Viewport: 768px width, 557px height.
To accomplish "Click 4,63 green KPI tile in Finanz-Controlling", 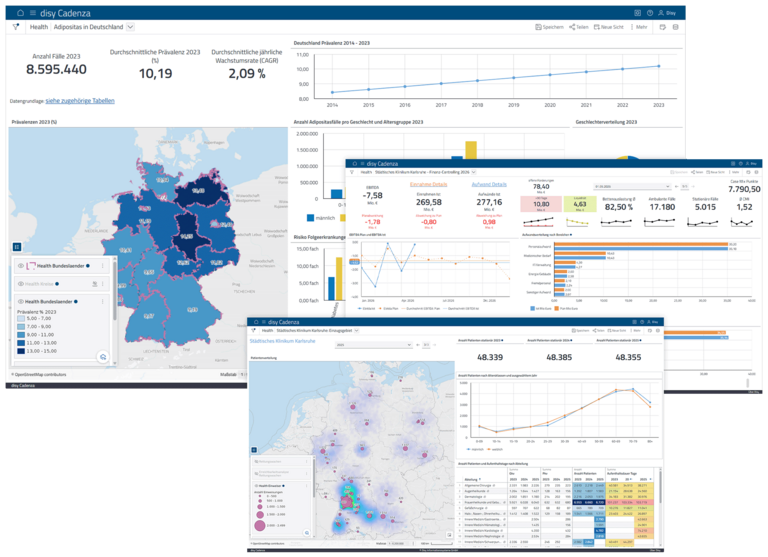I will coord(580,204).
